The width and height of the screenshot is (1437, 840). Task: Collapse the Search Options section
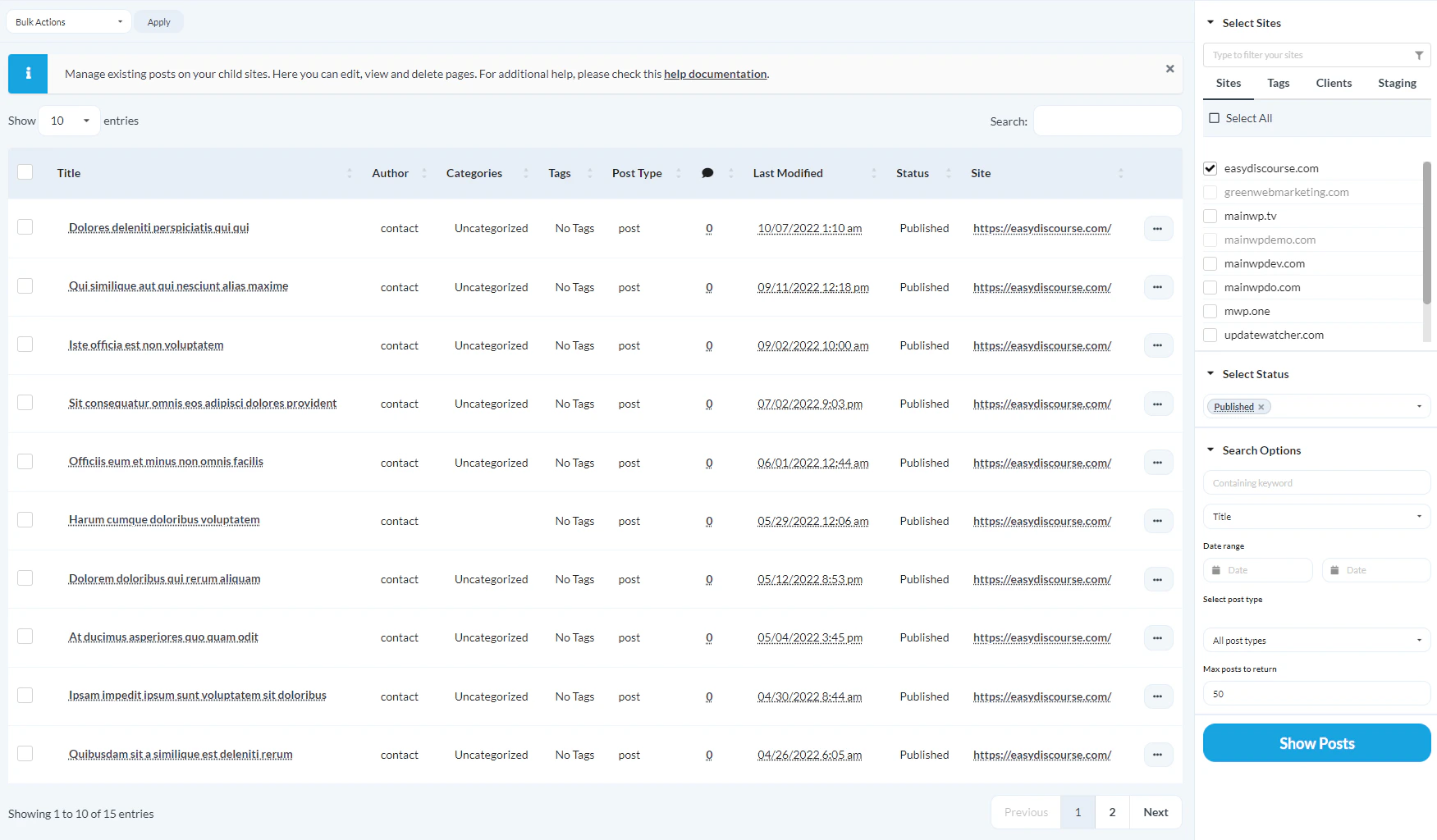tap(1210, 450)
